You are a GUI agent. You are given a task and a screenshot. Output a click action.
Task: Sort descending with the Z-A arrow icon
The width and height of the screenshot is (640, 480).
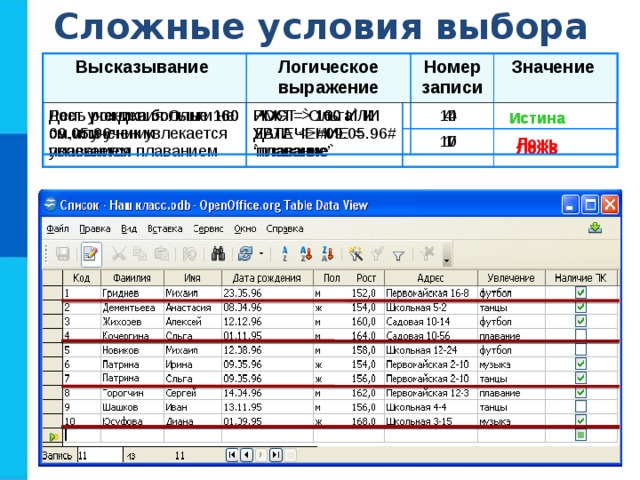pyautogui.click(x=328, y=254)
